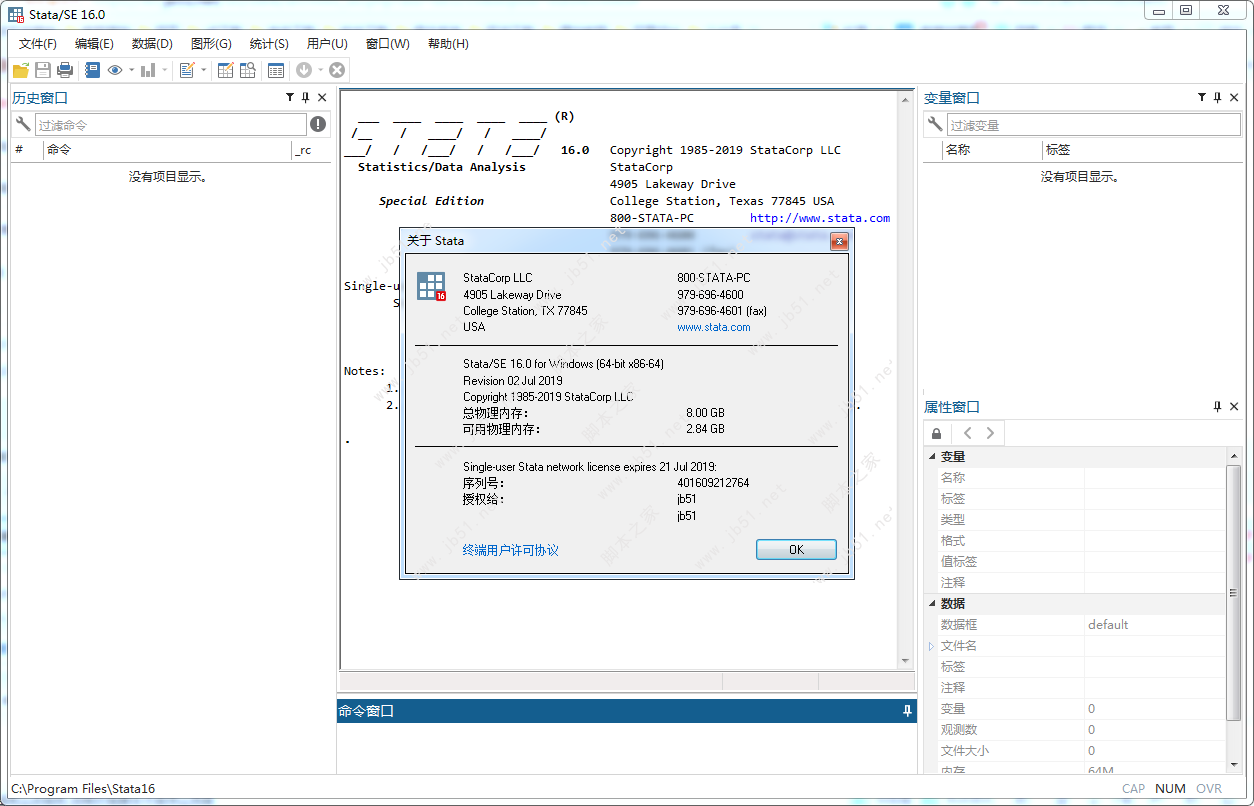Click the 属性窗口 vertical scrollbar
This screenshot has width=1254, height=806.
click(1233, 593)
